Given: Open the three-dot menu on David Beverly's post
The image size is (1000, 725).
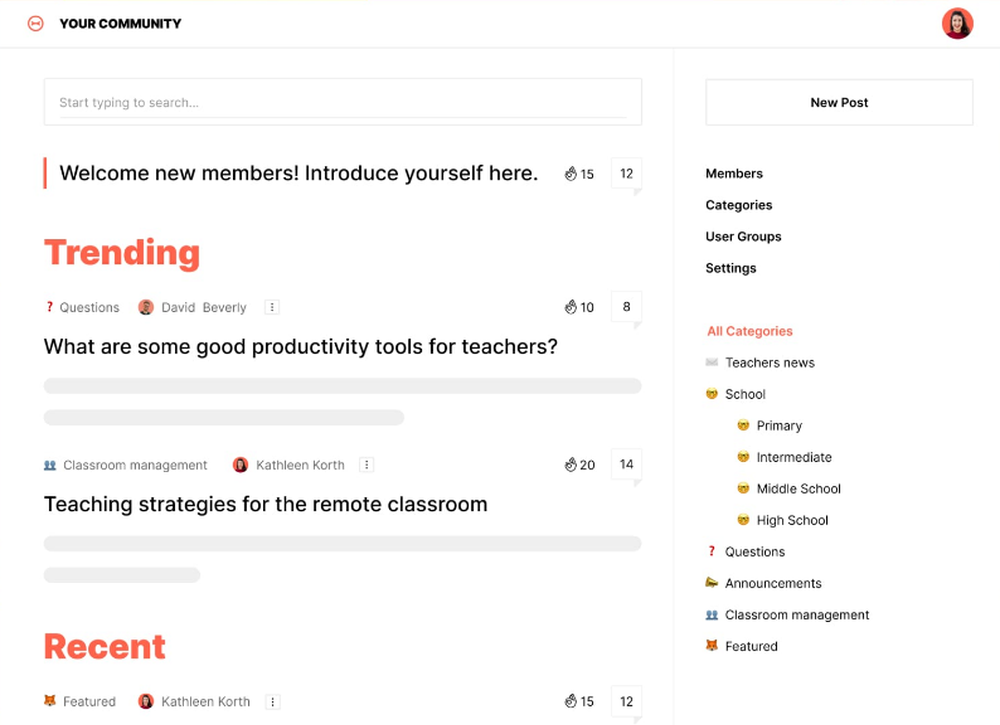Looking at the screenshot, I should click(x=272, y=307).
